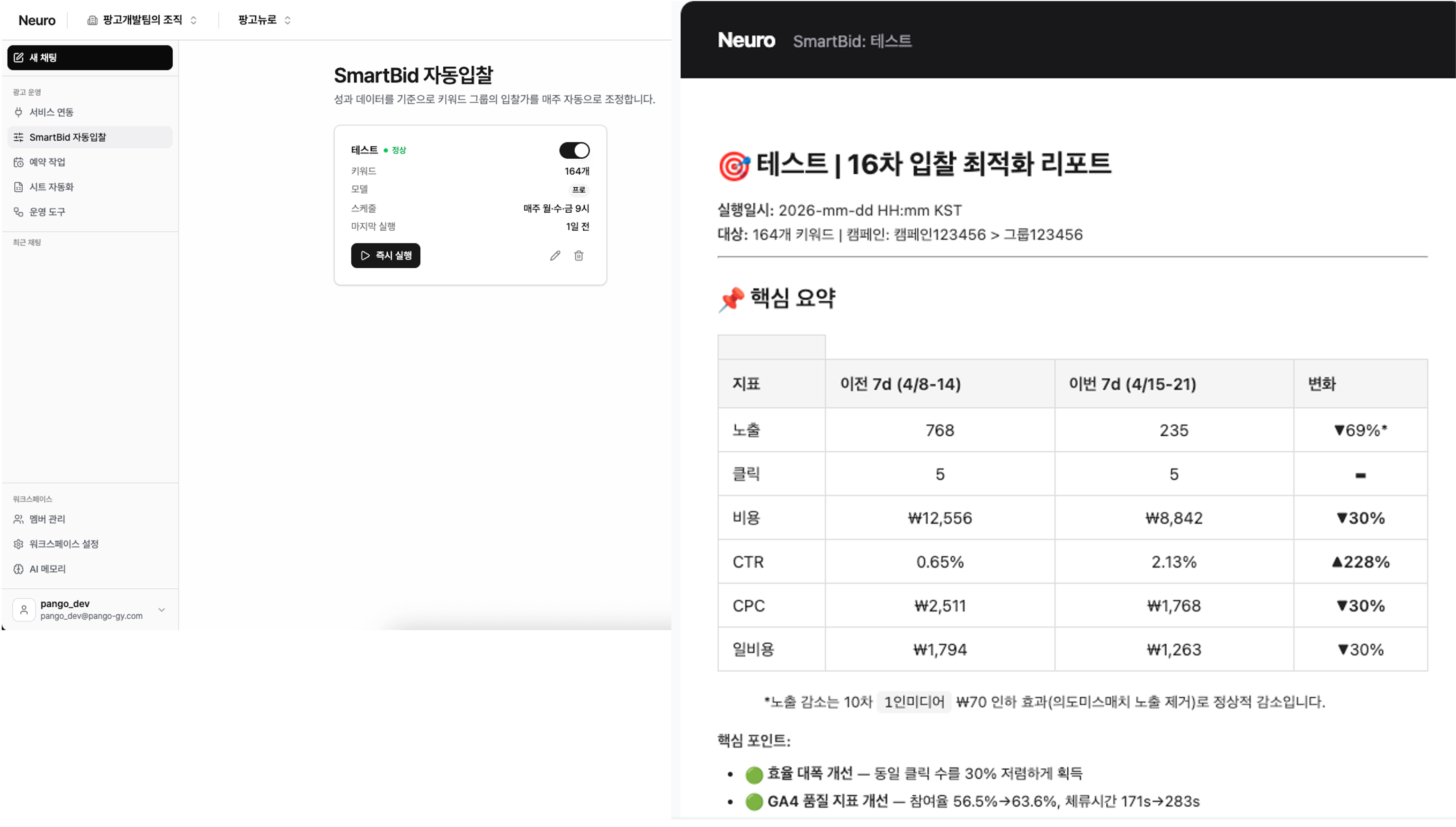Delete the 테스트 bid rule with trash icon
The image size is (1456, 827).
coord(579,256)
